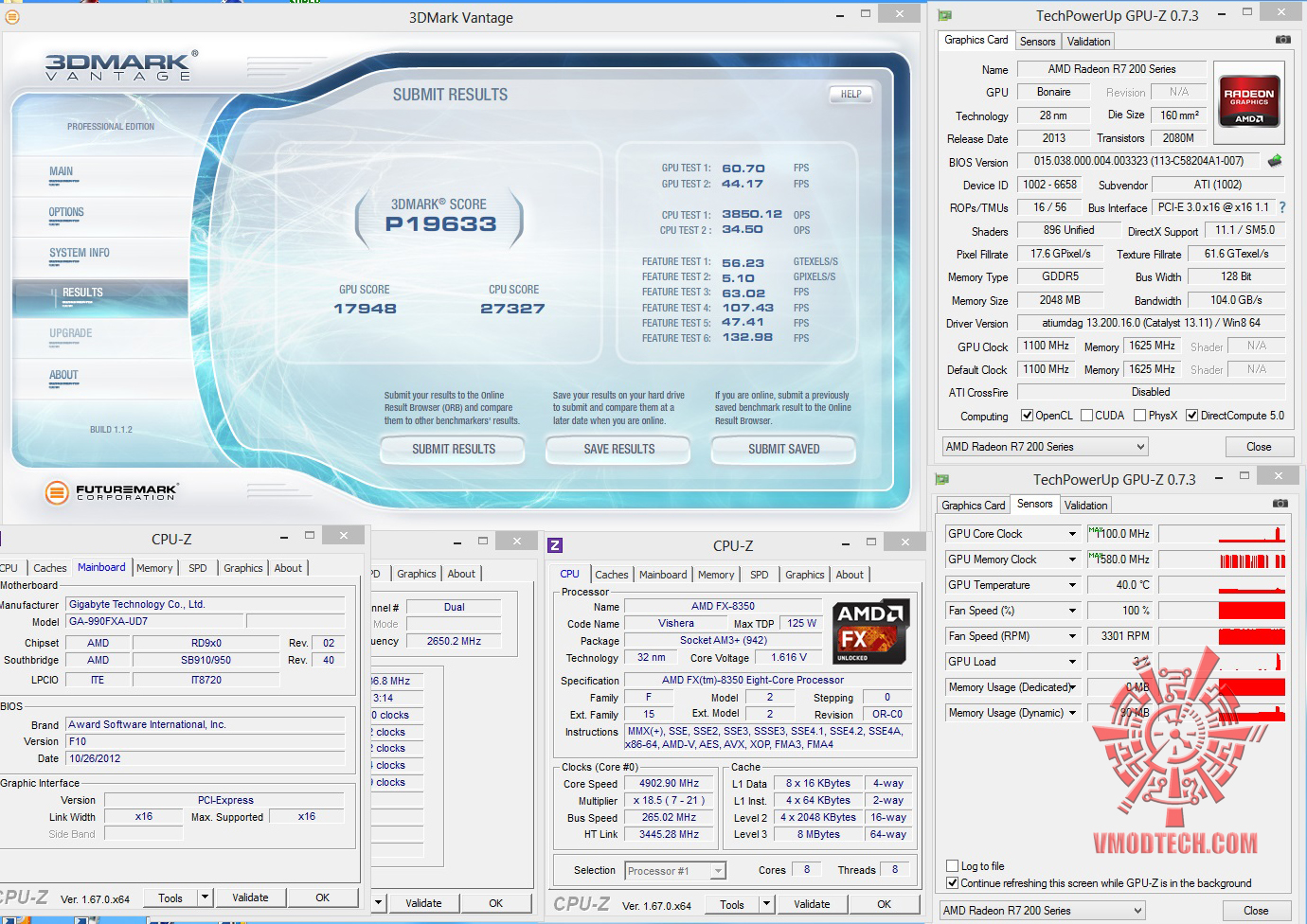Viewport: 1307px width, 924px height.
Task: Open the About tab in CPU-Z Mainboard window
Action: [288, 568]
